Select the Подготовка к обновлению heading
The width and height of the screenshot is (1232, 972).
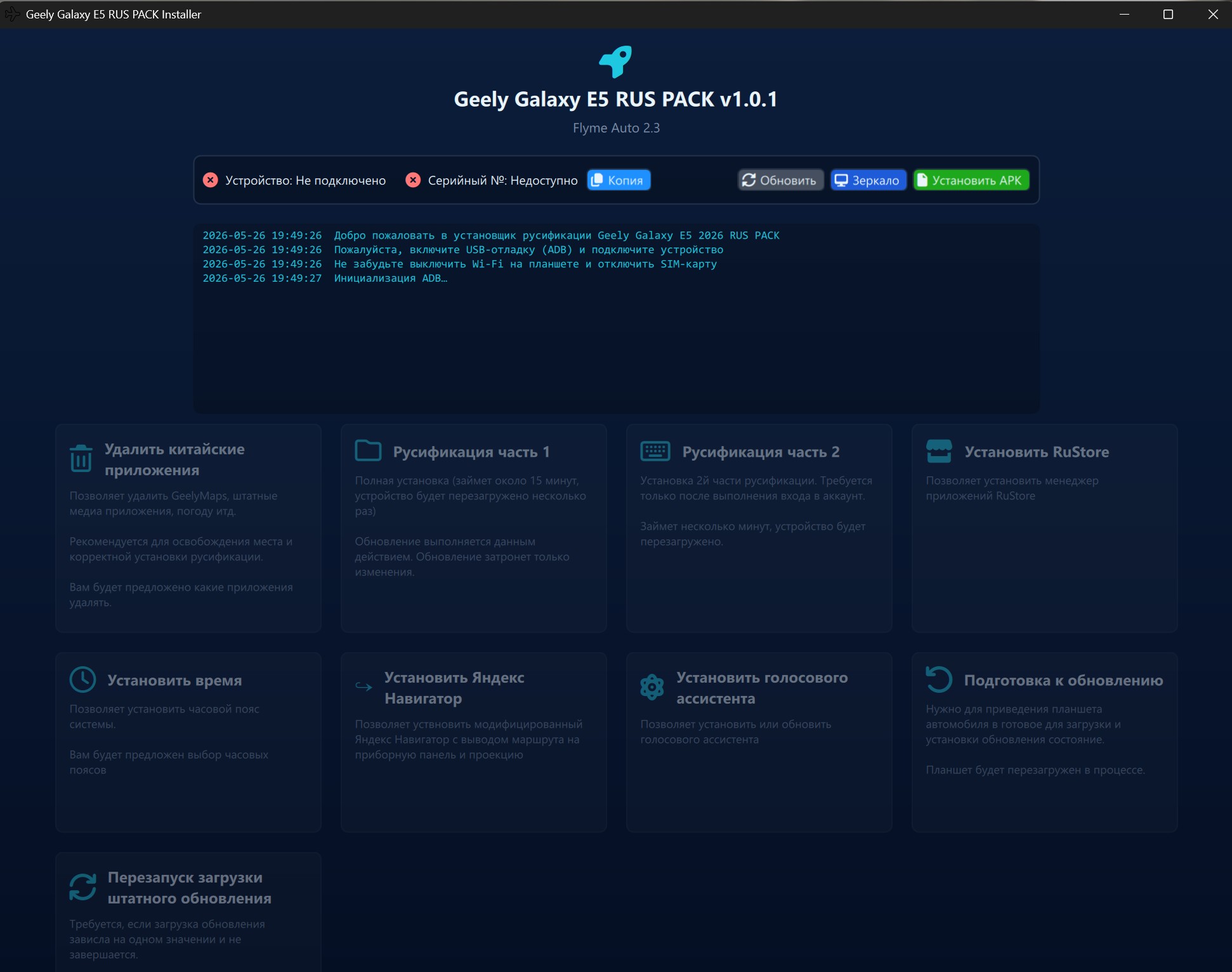point(1063,680)
